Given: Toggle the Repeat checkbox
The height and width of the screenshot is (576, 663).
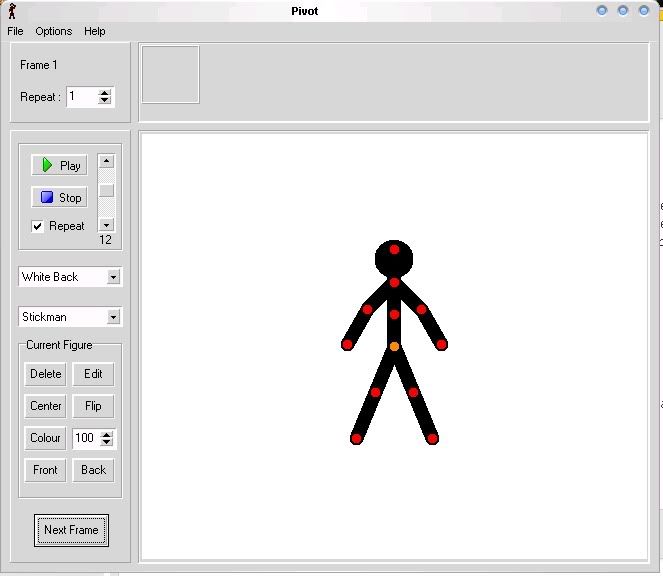Looking at the screenshot, I should (x=38, y=226).
